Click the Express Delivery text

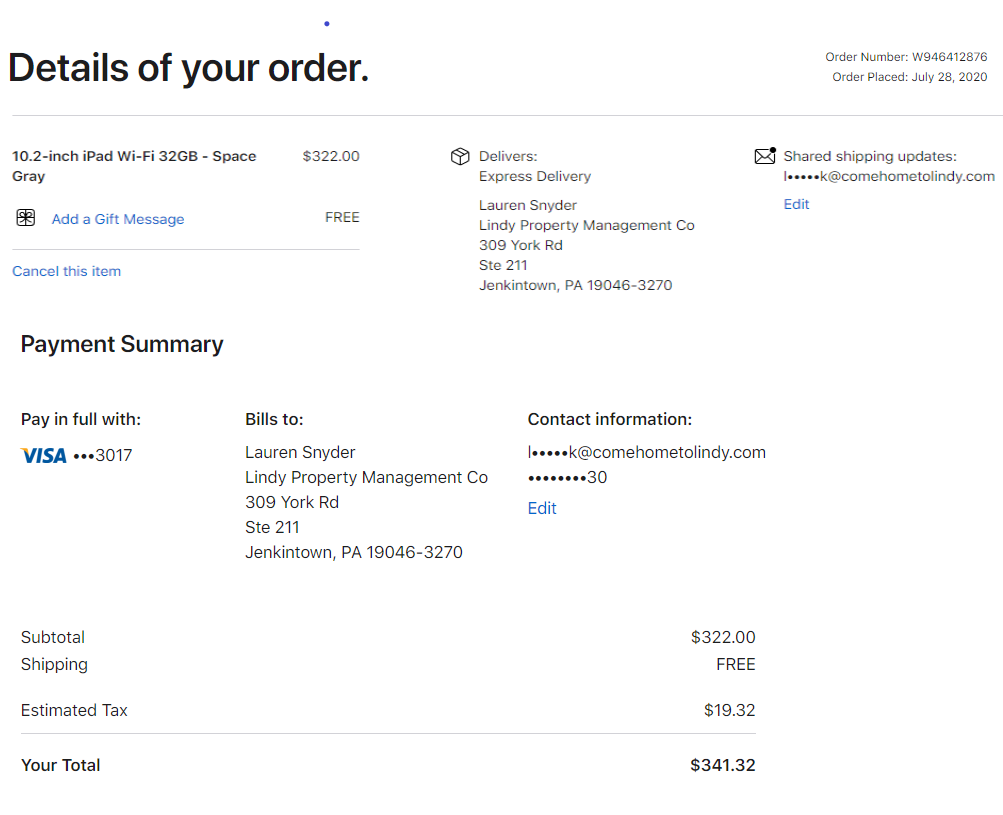(x=535, y=176)
